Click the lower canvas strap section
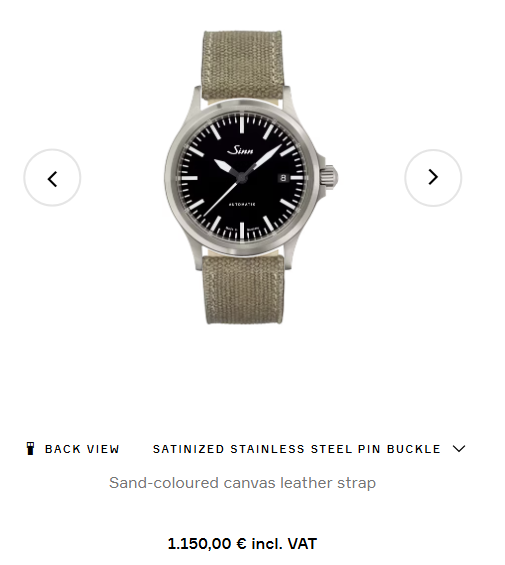 tap(243, 289)
